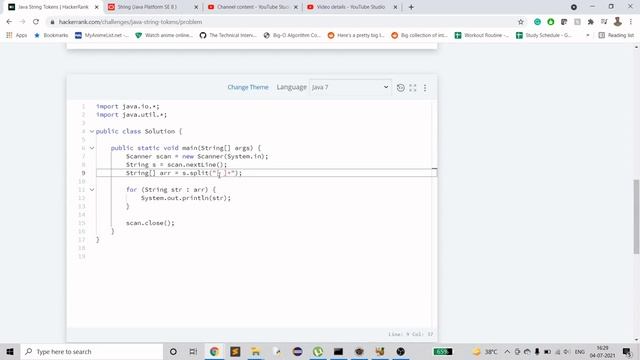Open editor settings three-dot menu
This screenshot has height=360, width=640.
425,88
